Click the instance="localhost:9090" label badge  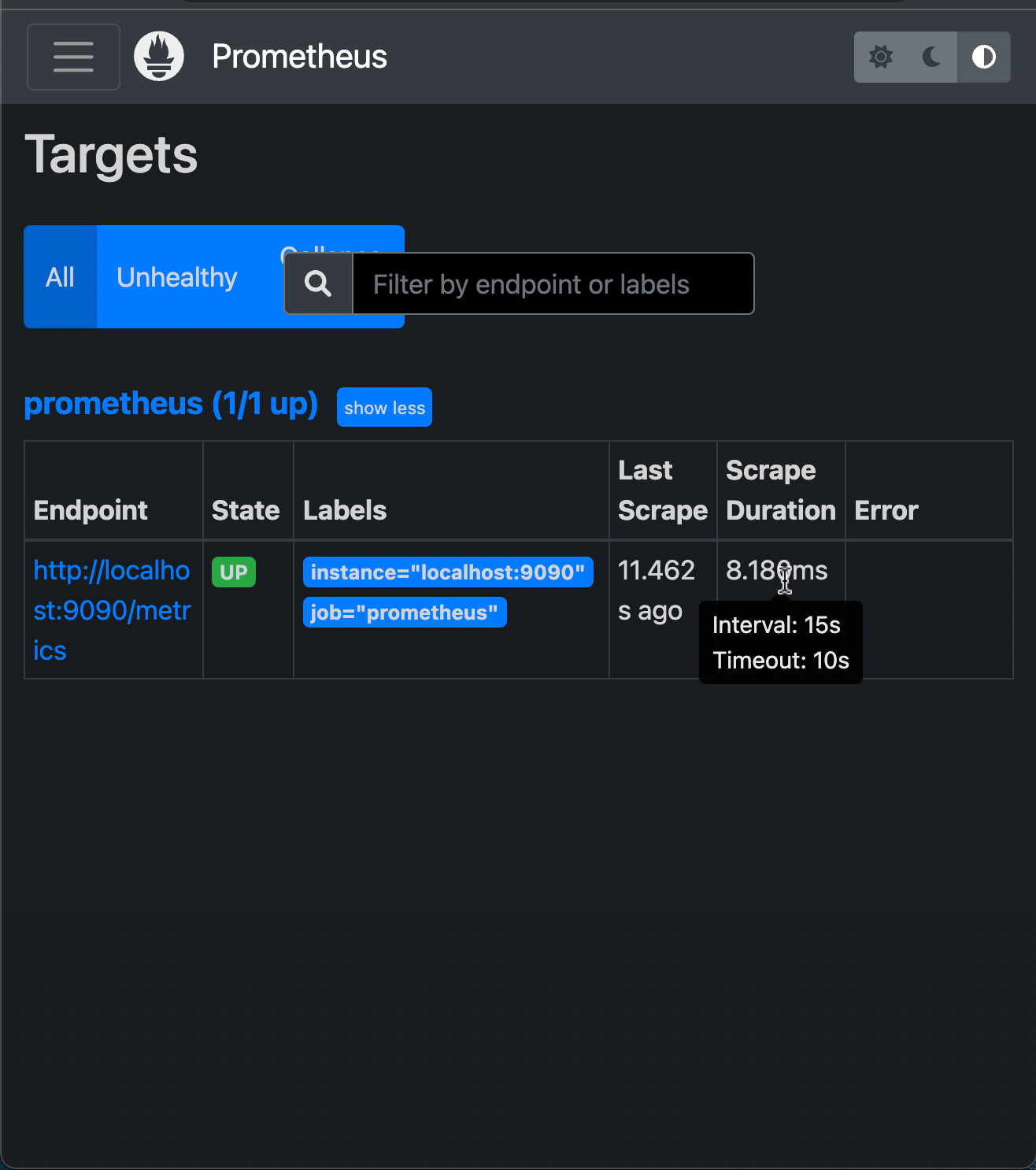pyautogui.click(x=447, y=572)
